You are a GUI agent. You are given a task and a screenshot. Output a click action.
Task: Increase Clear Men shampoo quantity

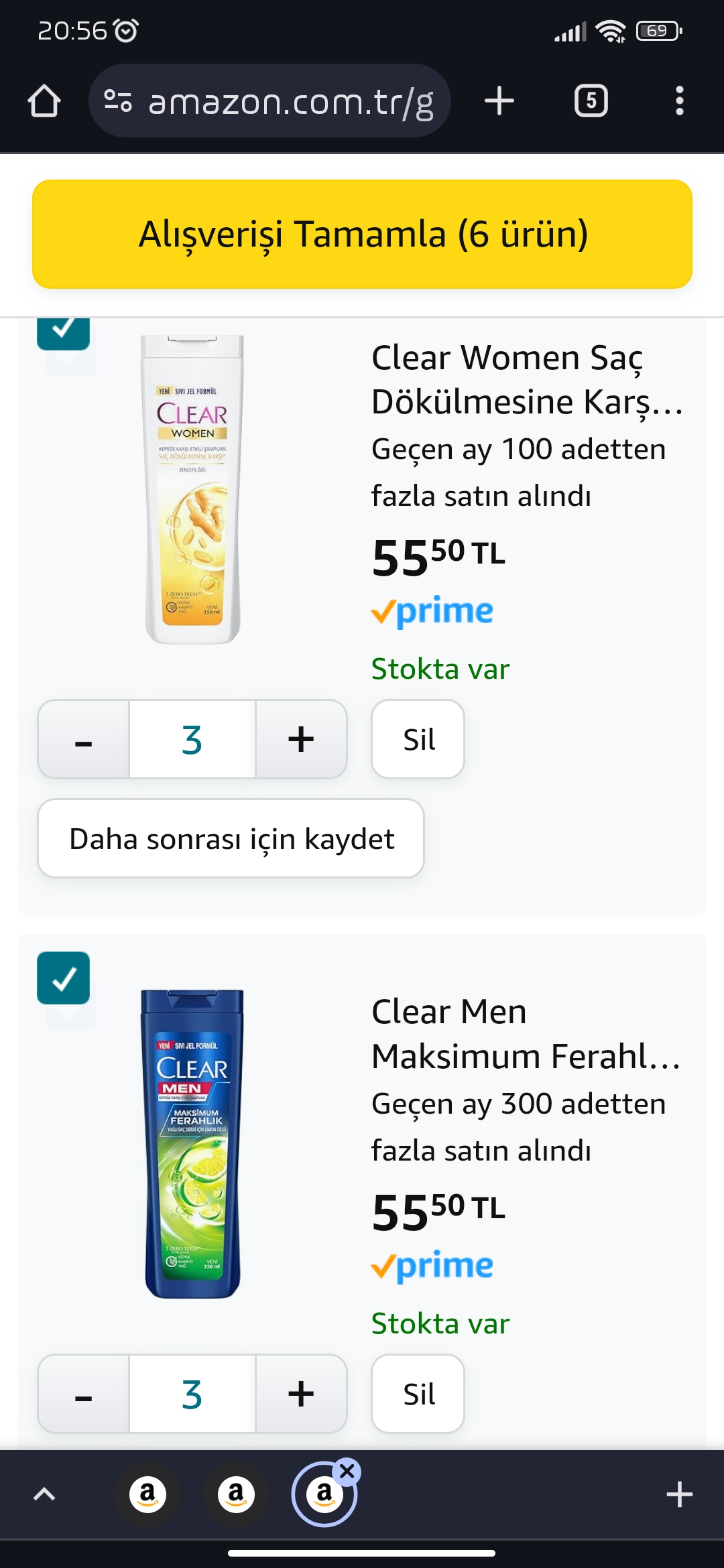[x=301, y=1394]
